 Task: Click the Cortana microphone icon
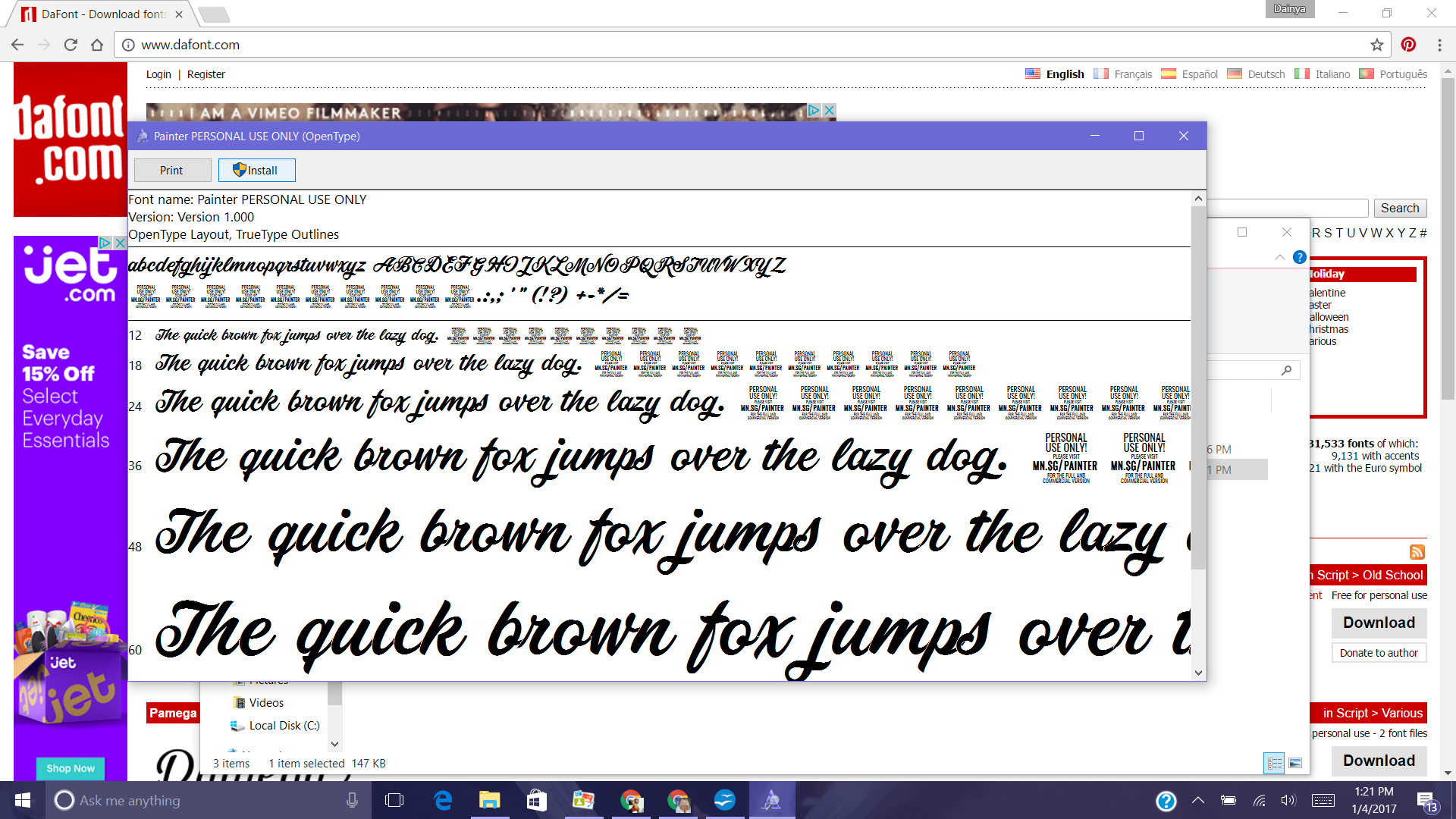[x=352, y=800]
